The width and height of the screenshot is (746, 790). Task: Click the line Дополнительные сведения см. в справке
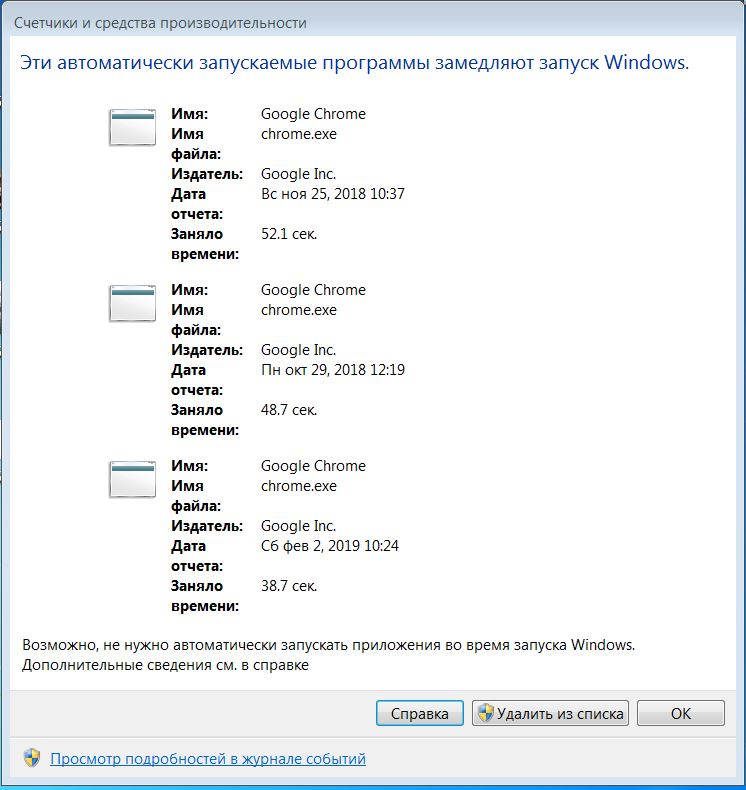pos(165,665)
